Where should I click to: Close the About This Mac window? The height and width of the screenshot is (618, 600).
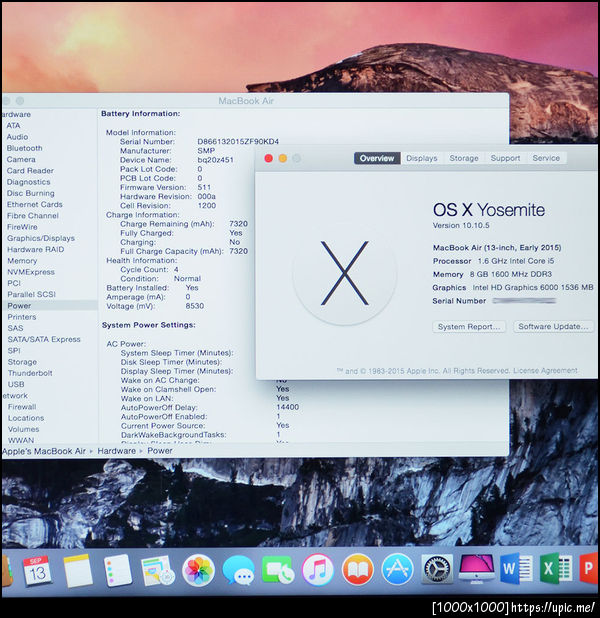pyautogui.click(x=268, y=158)
